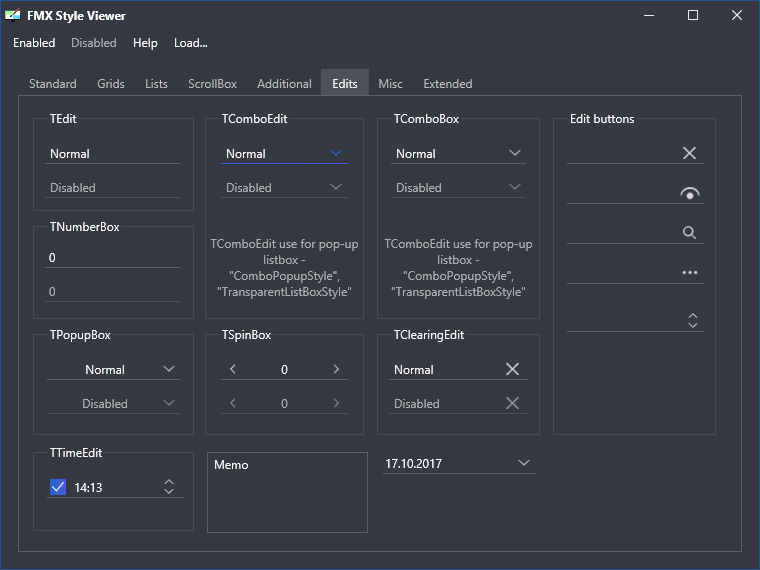760x570 pixels.
Task: Click the Normal TEdit field
Action: click(112, 154)
